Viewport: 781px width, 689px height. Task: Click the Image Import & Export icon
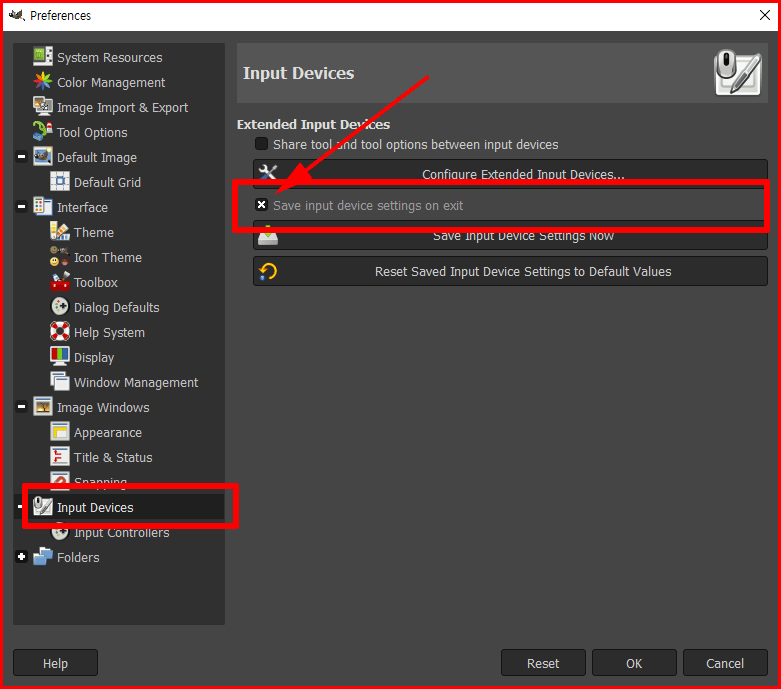tap(43, 107)
